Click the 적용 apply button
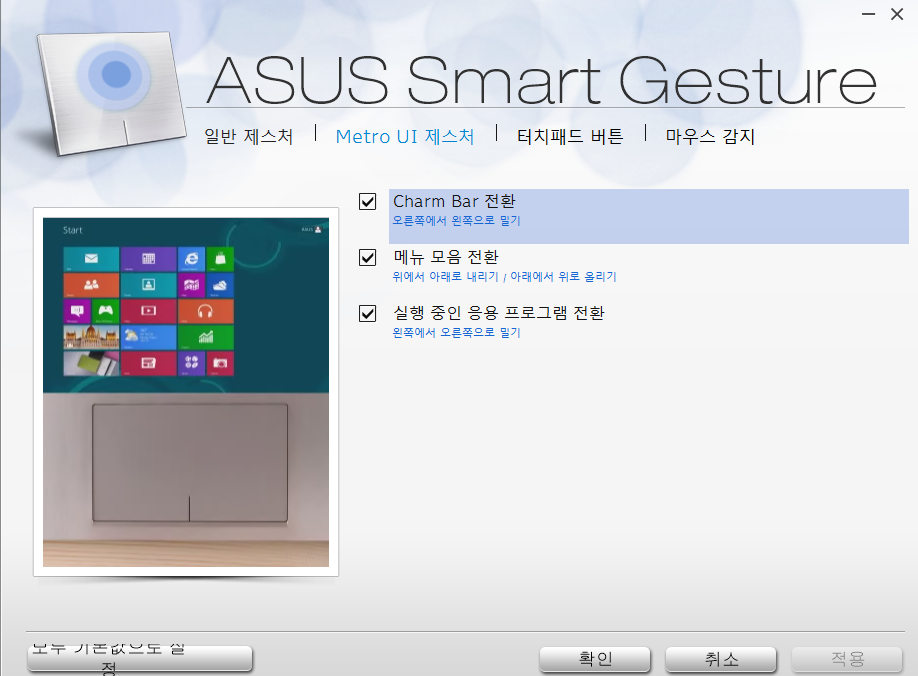 point(847,659)
